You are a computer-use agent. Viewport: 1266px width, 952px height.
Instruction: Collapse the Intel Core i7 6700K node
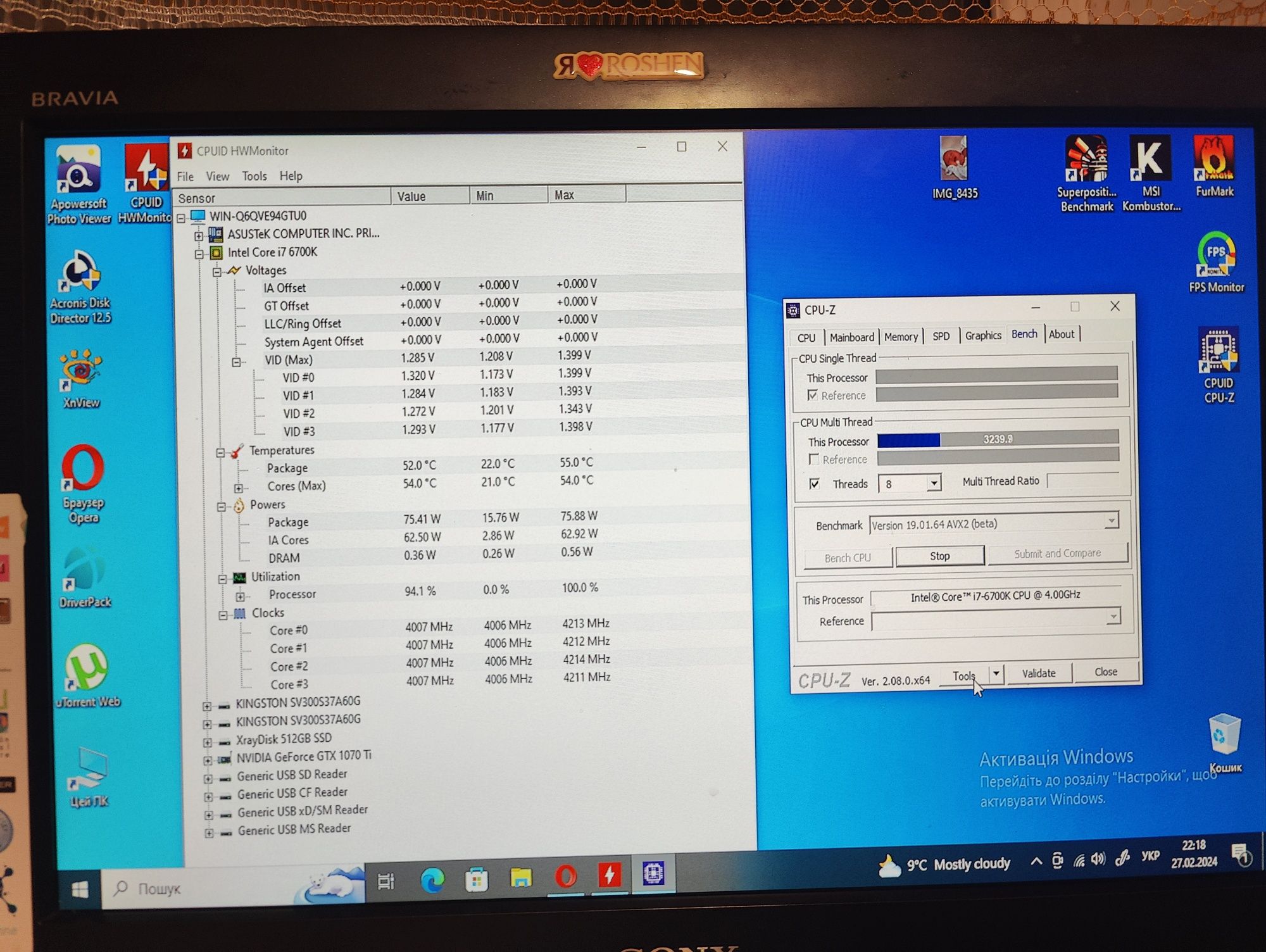(x=199, y=254)
